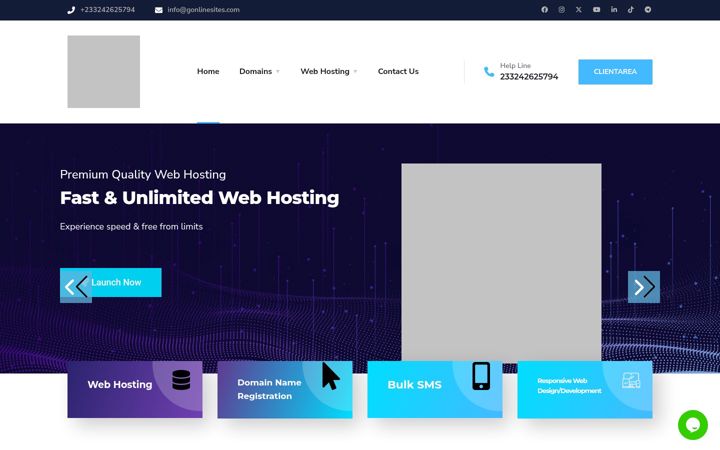The width and height of the screenshot is (720, 450).
Task: Open the TikTok social icon
Action: 630,10
